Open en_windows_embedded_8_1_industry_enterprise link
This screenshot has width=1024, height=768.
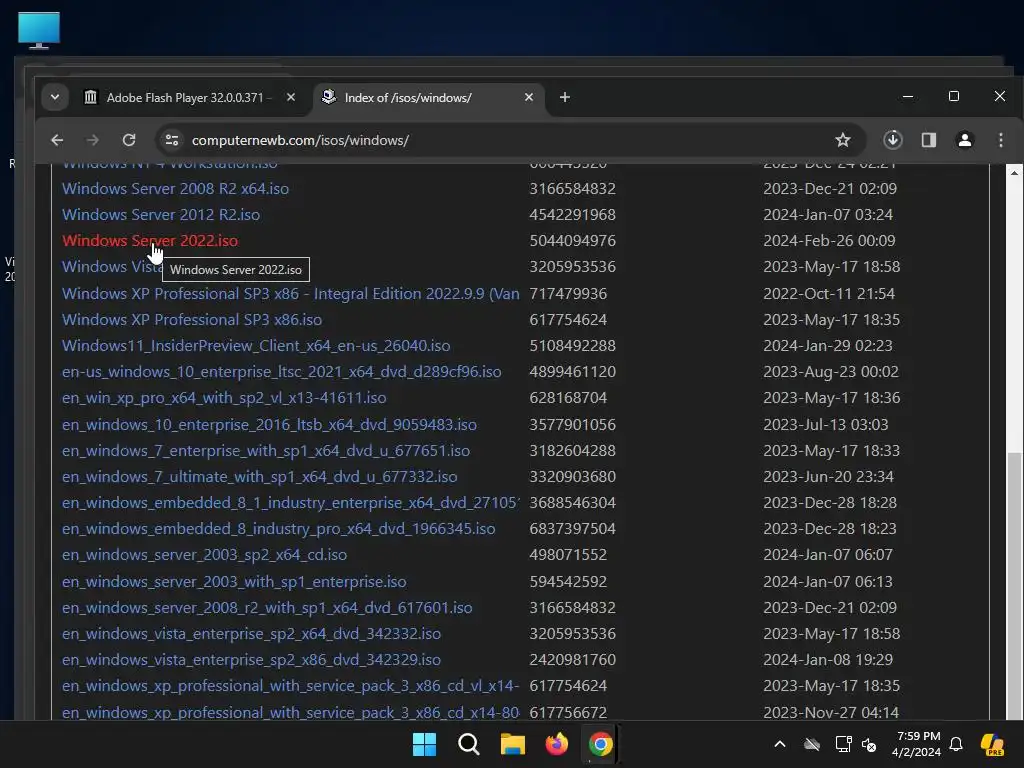(x=291, y=504)
